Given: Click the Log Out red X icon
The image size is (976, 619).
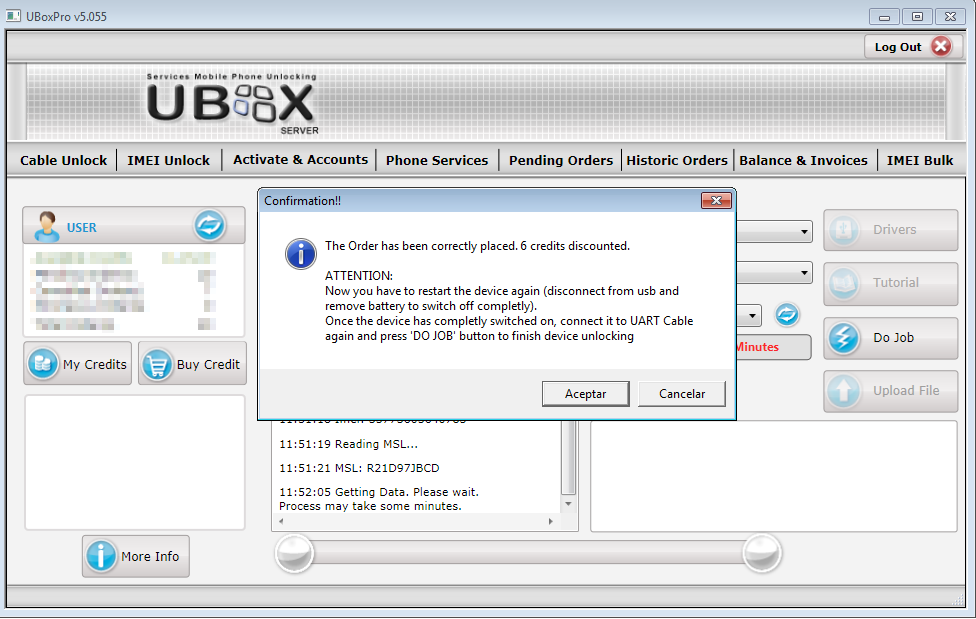Looking at the screenshot, I should click(x=941, y=46).
